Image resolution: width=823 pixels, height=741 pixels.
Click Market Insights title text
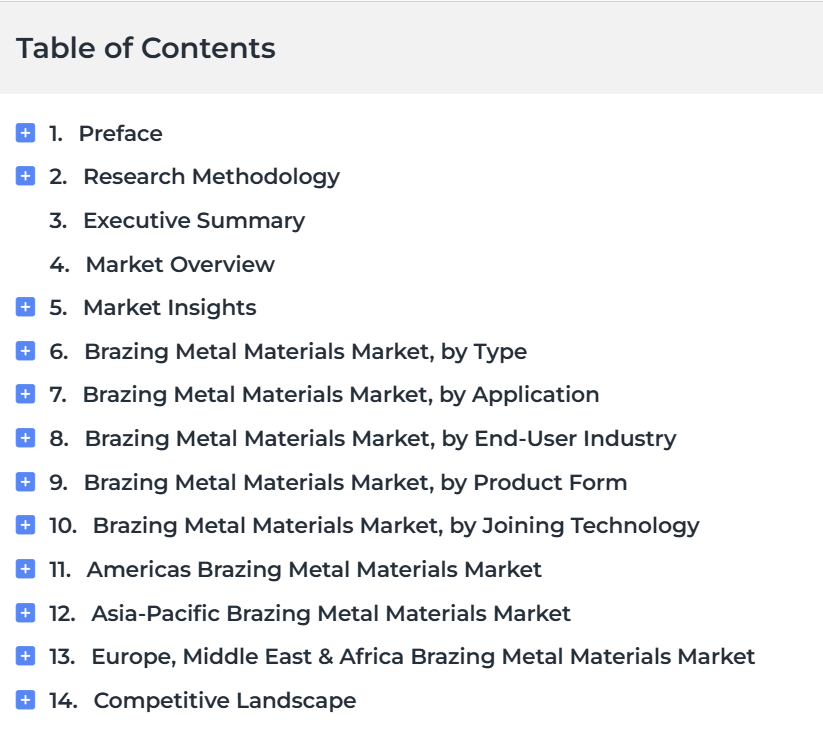coord(170,308)
